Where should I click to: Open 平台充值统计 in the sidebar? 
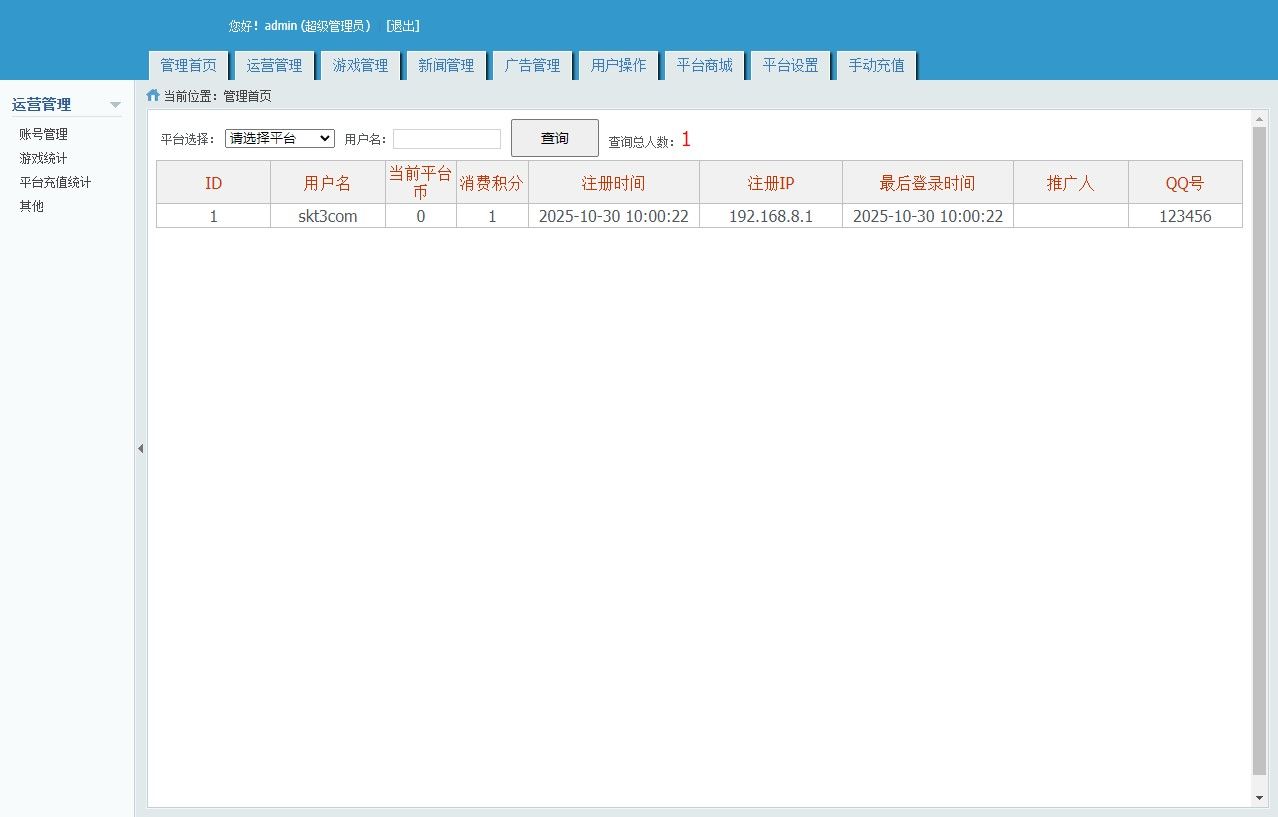click(x=55, y=181)
